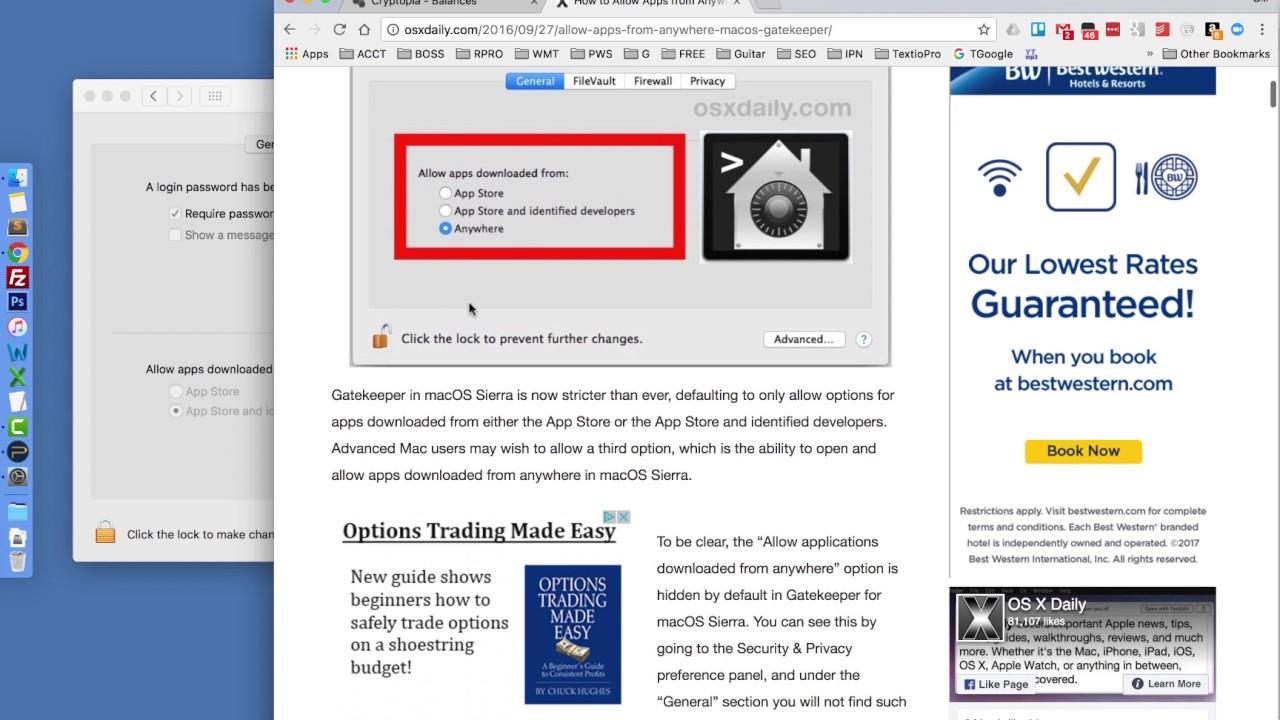Select App Store and identified radio in System Preferences
The height and width of the screenshot is (720, 1280).
[176, 411]
